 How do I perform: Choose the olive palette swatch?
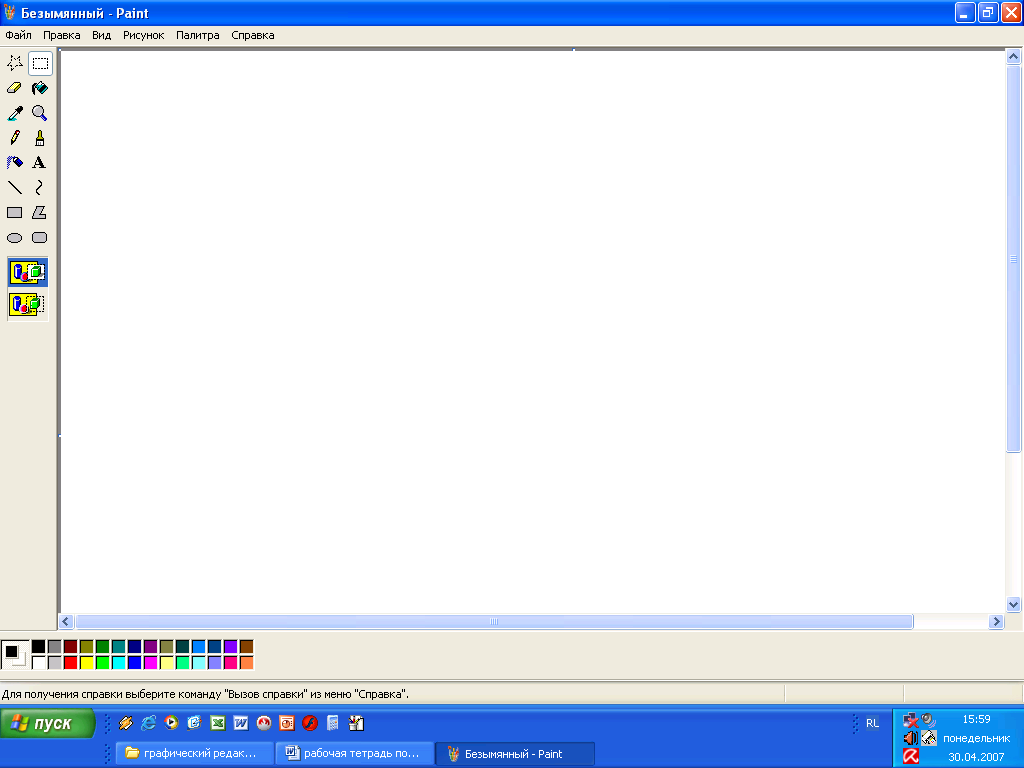click(x=87, y=647)
